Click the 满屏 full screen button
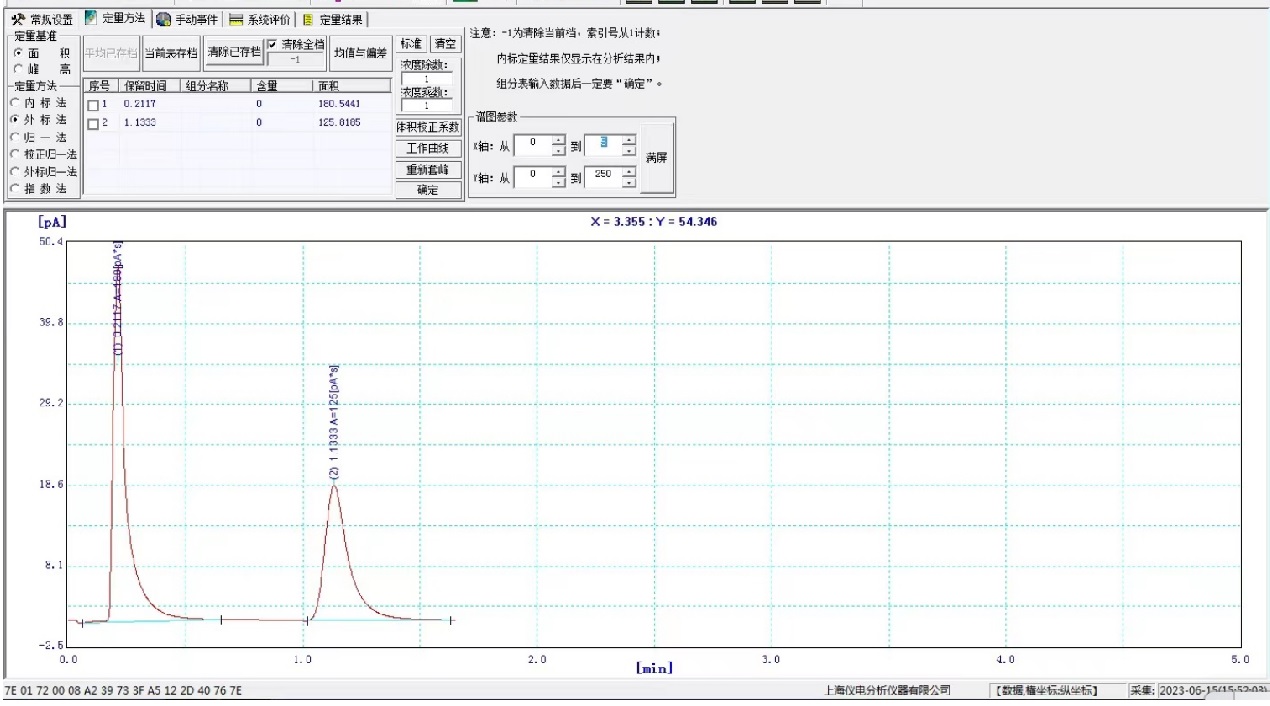The height and width of the screenshot is (706, 1270). point(656,159)
